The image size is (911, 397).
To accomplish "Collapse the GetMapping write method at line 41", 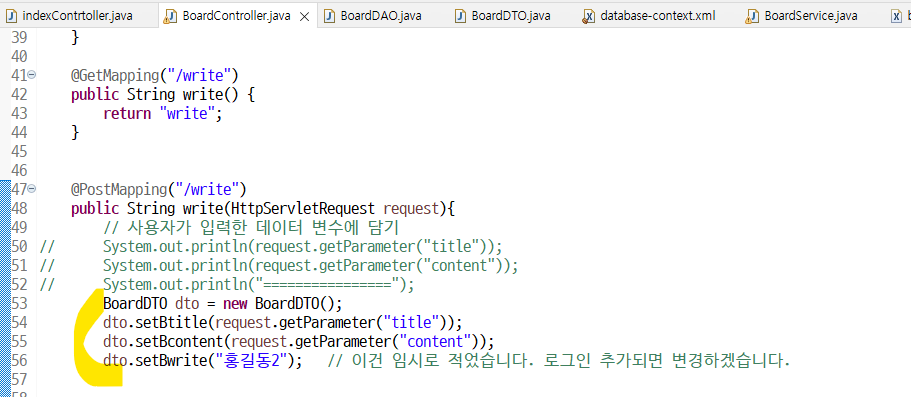I will point(32,74).
